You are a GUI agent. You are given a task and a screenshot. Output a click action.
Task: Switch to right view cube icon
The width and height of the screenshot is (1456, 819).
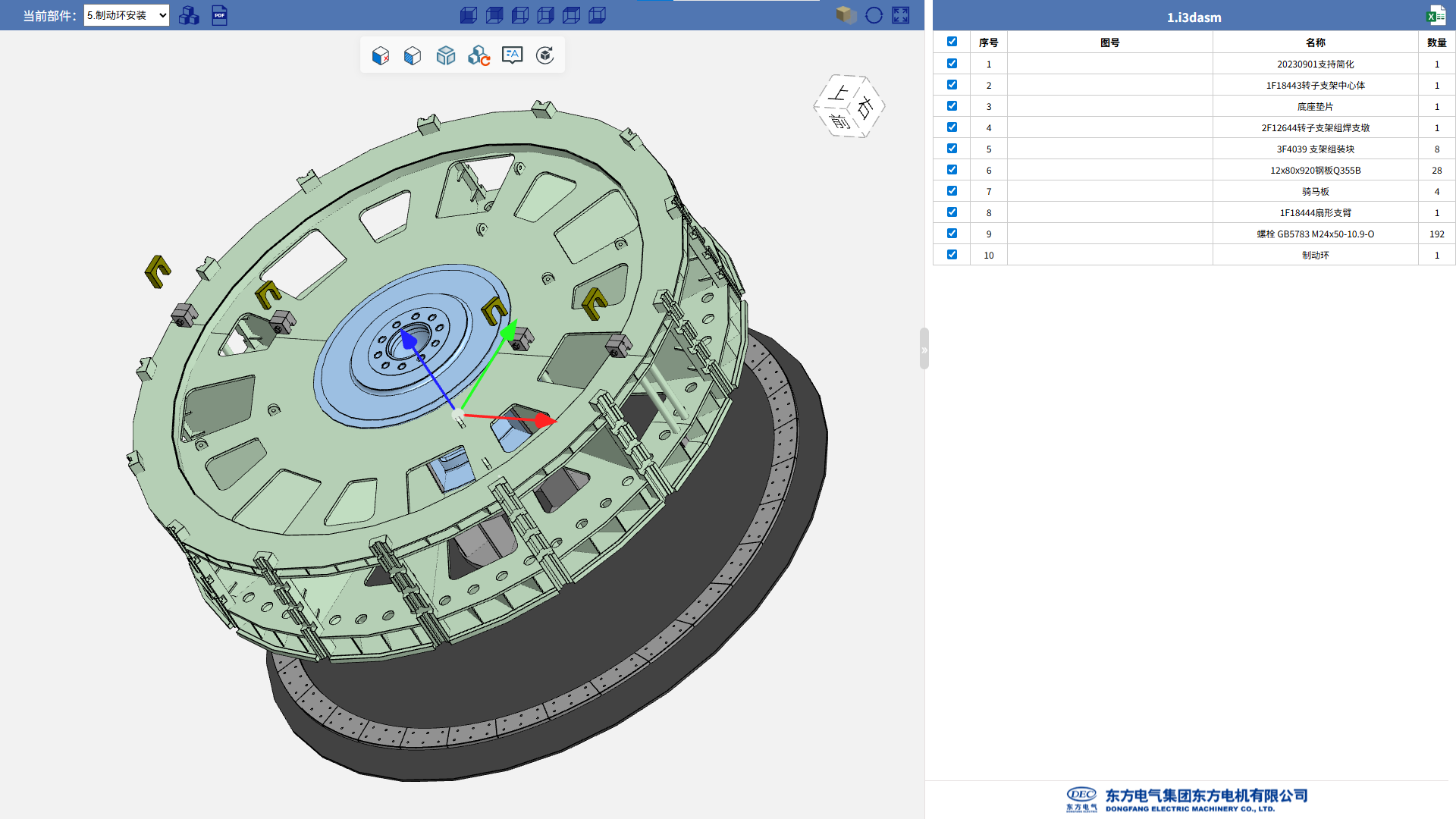pos(546,15)
